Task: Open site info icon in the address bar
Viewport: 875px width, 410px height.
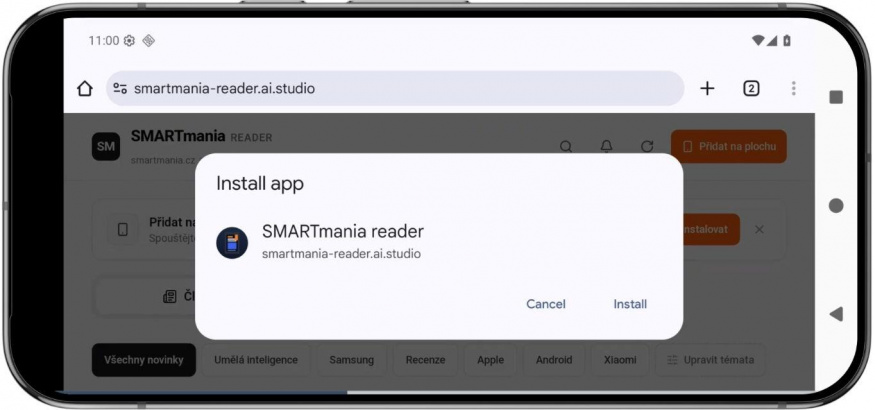Action: pyautogui.click(x=120, y=88)
